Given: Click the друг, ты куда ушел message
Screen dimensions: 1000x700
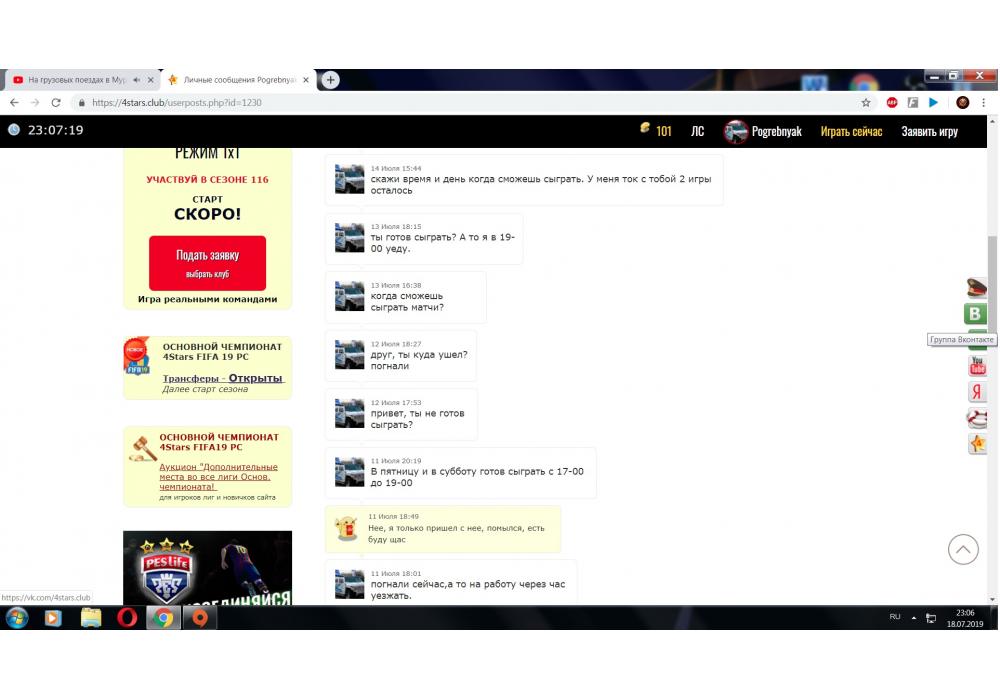Looking at the screenshot, I should click(401, 356).
